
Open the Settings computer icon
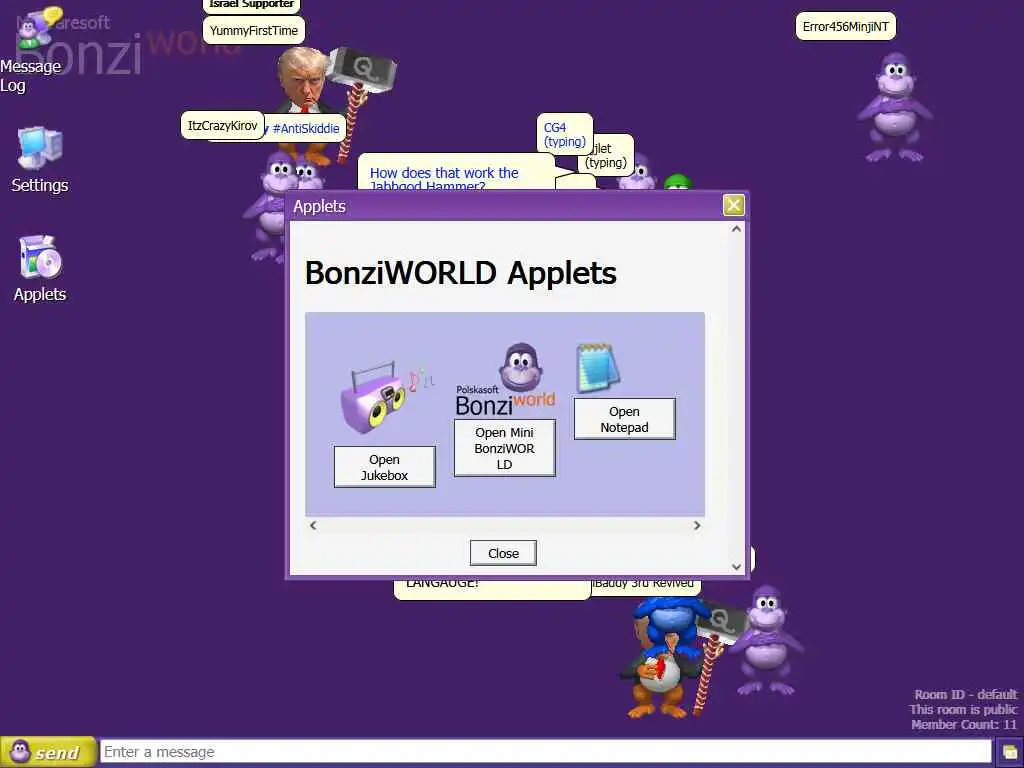coord(40,148)
